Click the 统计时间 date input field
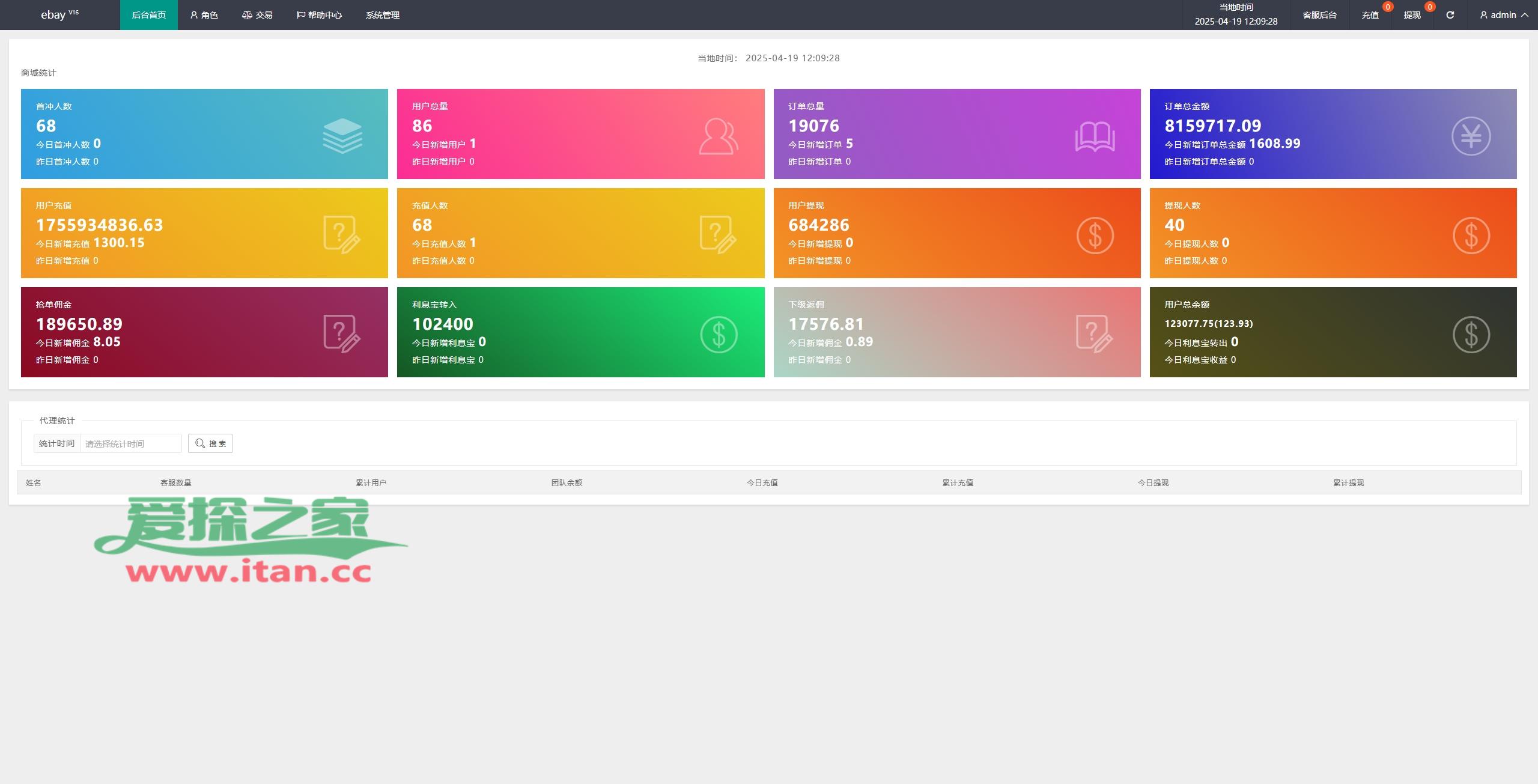This screenshot has width=1538, height=784. [x=130, y=444]
